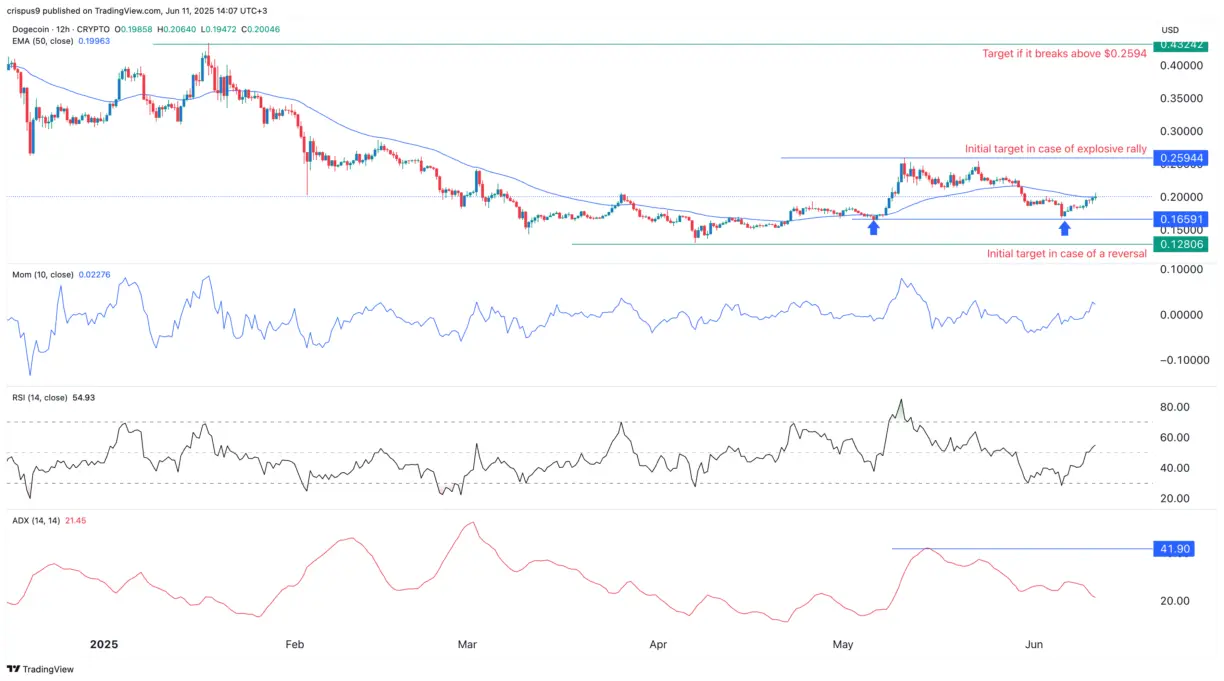Click 'Initial target in case of a reversal' text
Viewport: 1224px width, 681px height.
1066,253
